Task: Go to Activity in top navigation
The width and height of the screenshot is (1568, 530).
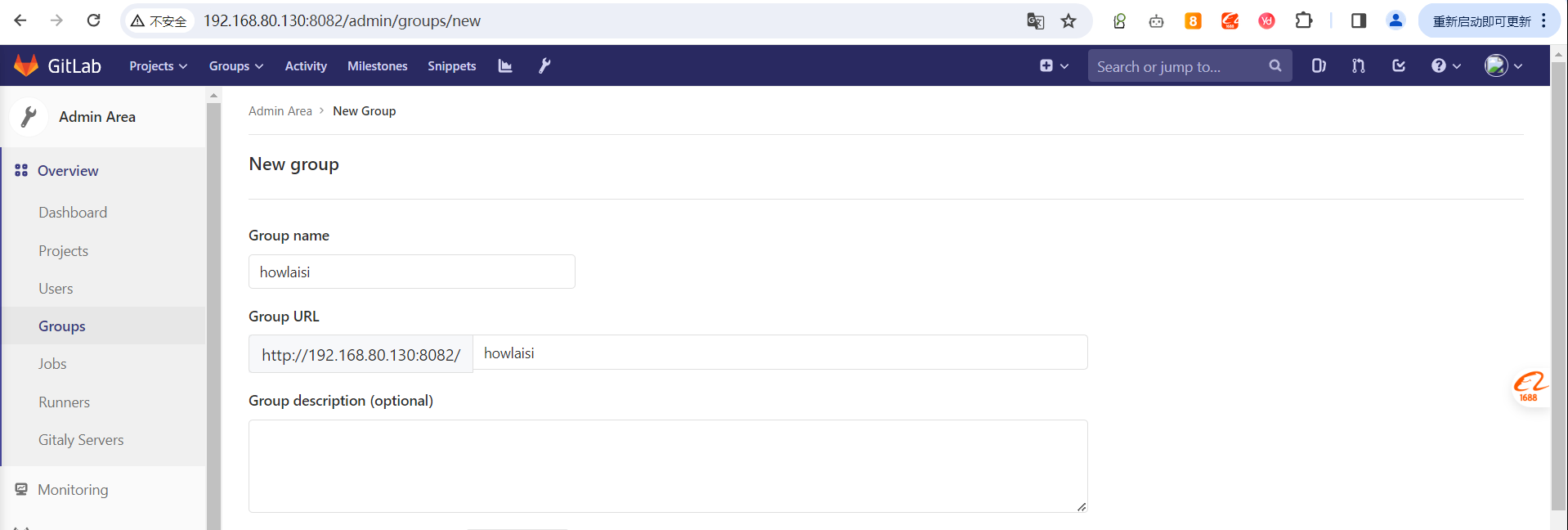Action: pos(306,66)
